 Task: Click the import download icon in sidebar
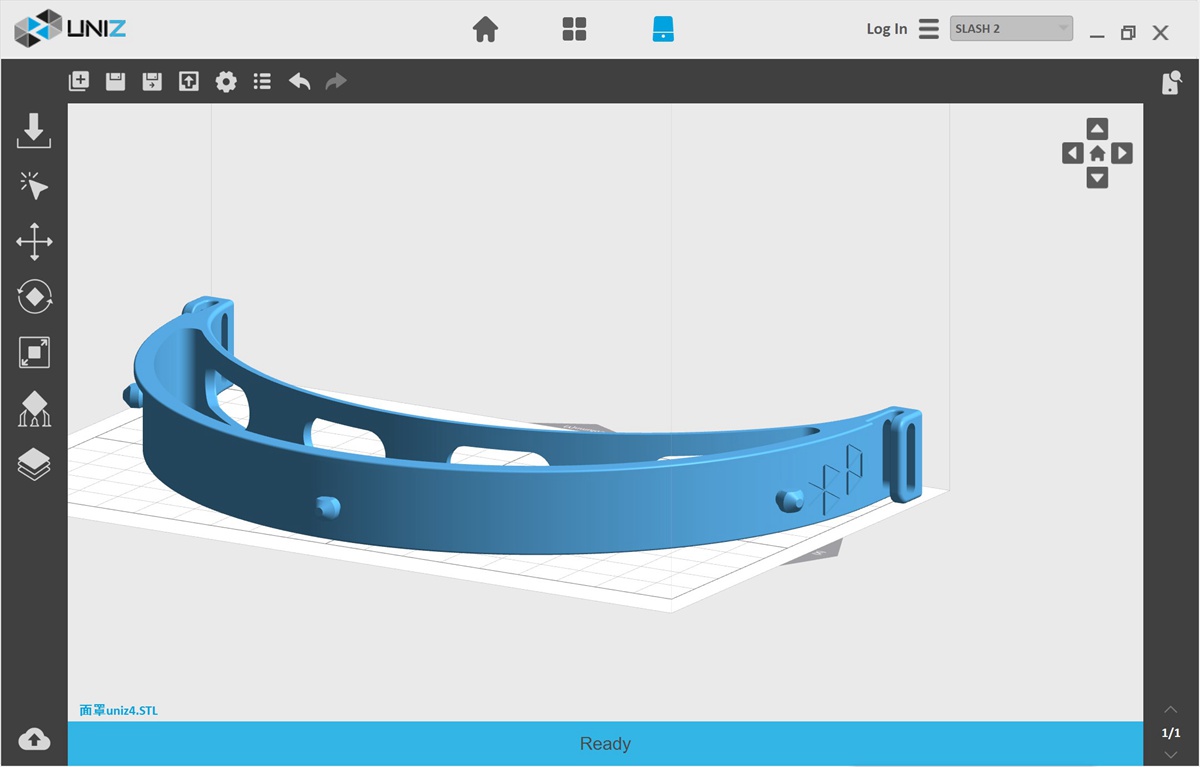click(34, 131)
